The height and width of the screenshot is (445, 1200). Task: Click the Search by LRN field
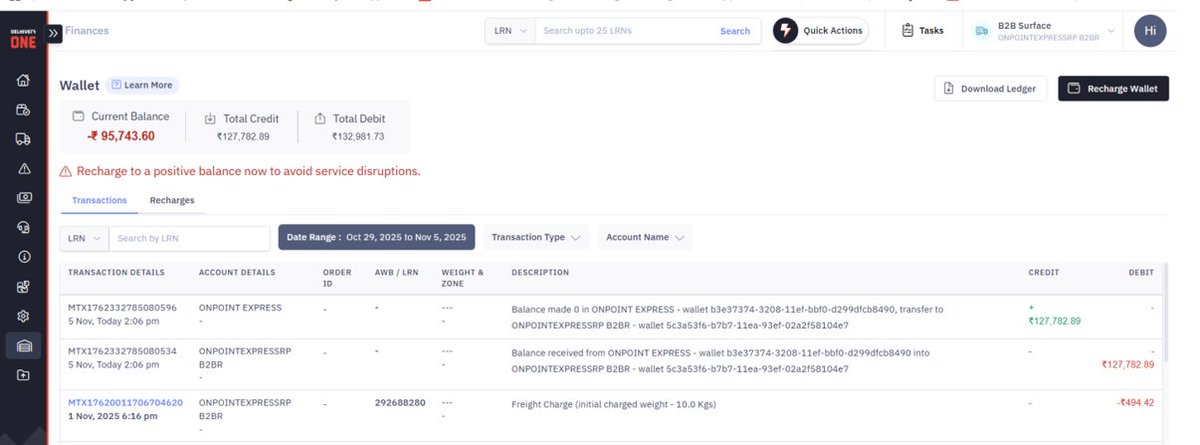(190, 238)
